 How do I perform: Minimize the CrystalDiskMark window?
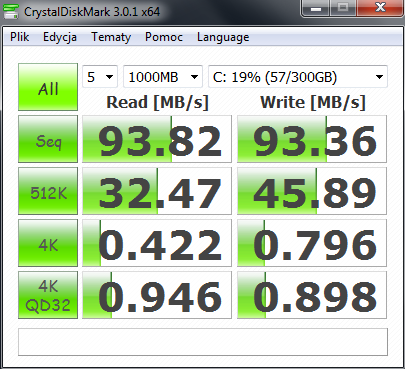click(x=315, y=8)
